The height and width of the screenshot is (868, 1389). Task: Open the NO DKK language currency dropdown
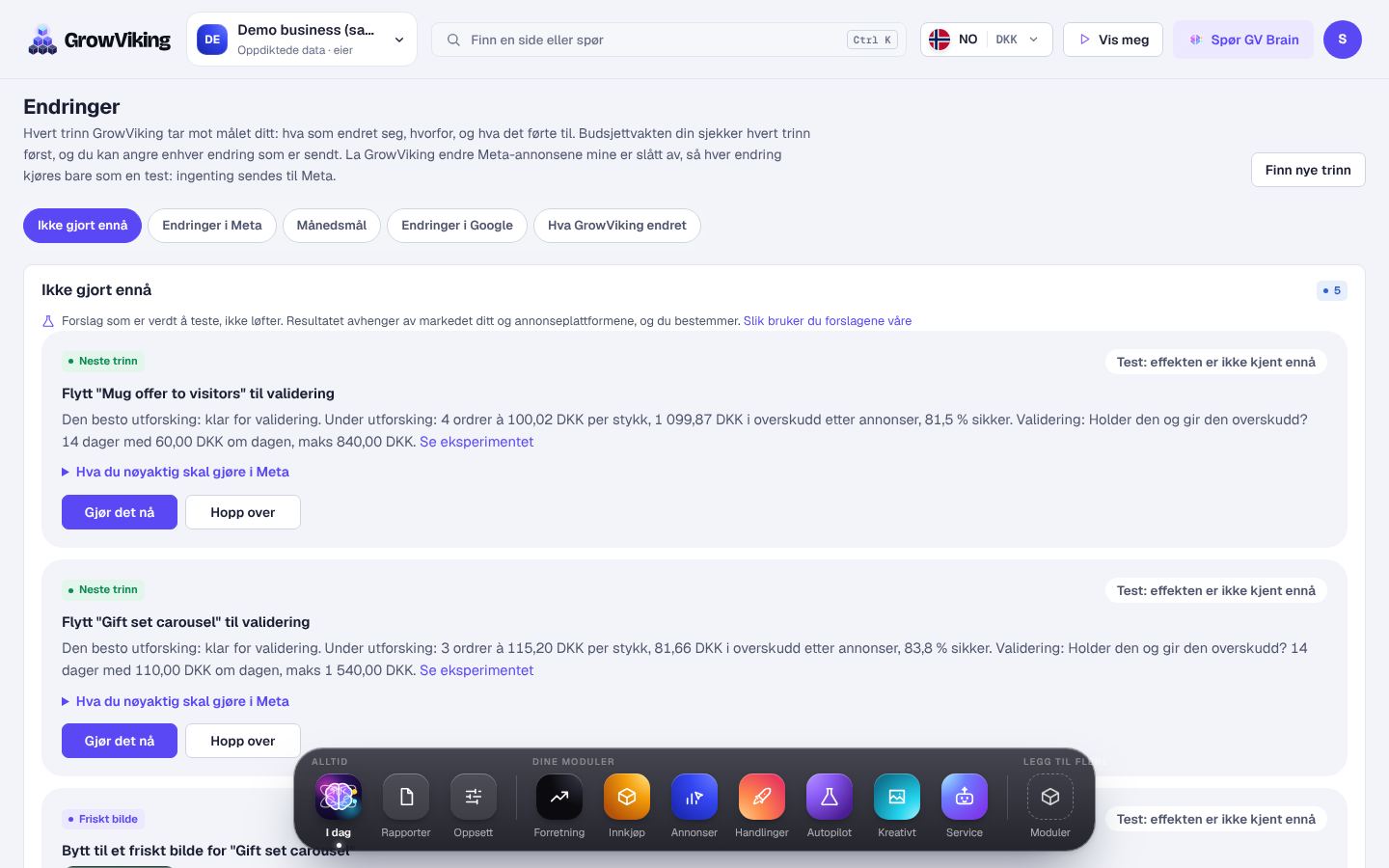click(986, 40)
